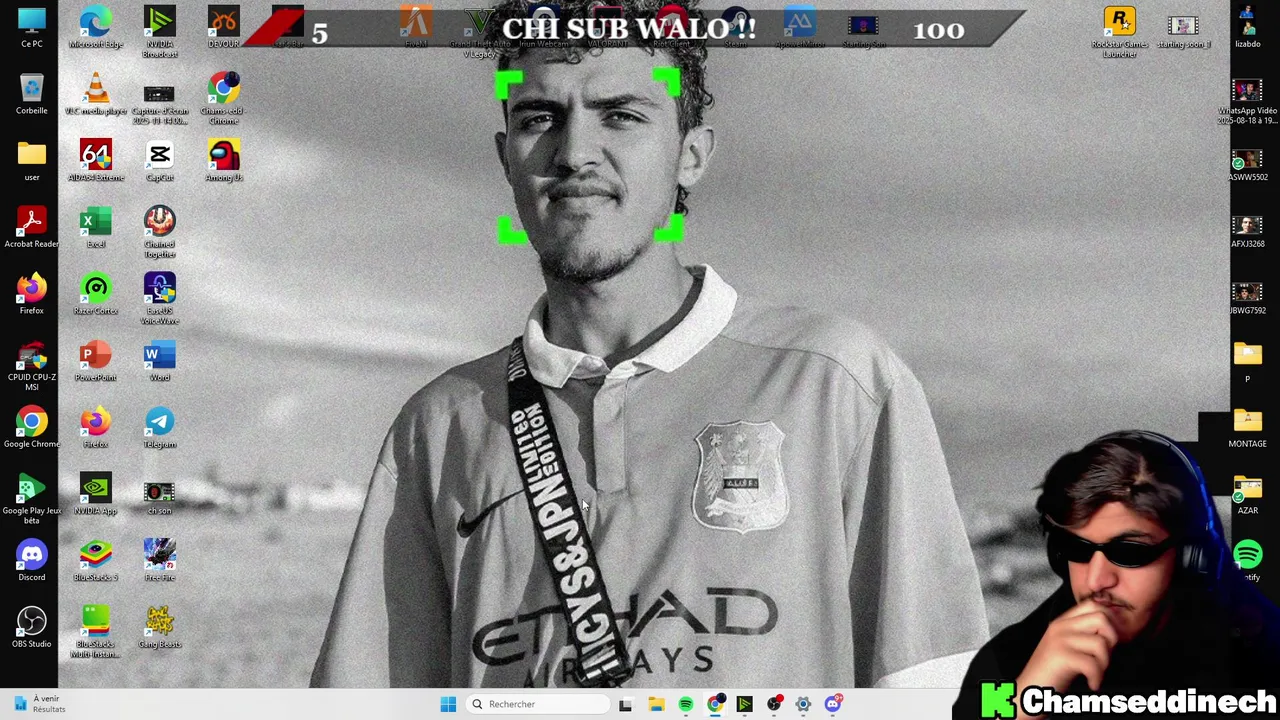Image resolution: width=1280 pixels, height=720 pixels.
Task: Select the DEVOUR game icon
Action: click(223, 27)
